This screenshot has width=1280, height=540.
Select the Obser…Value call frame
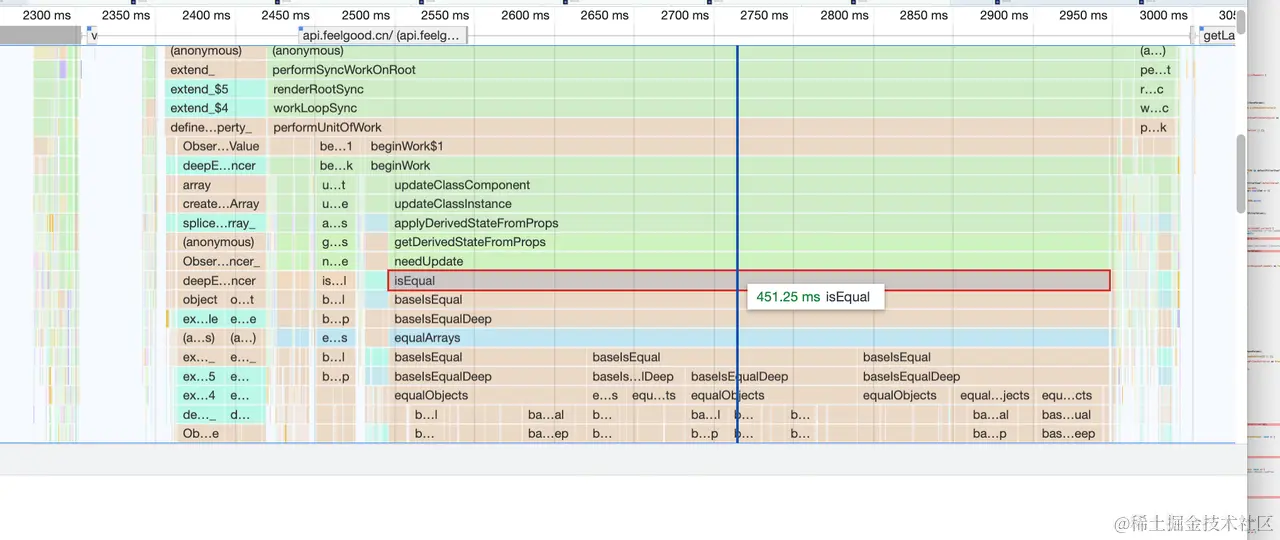(221, 146)
